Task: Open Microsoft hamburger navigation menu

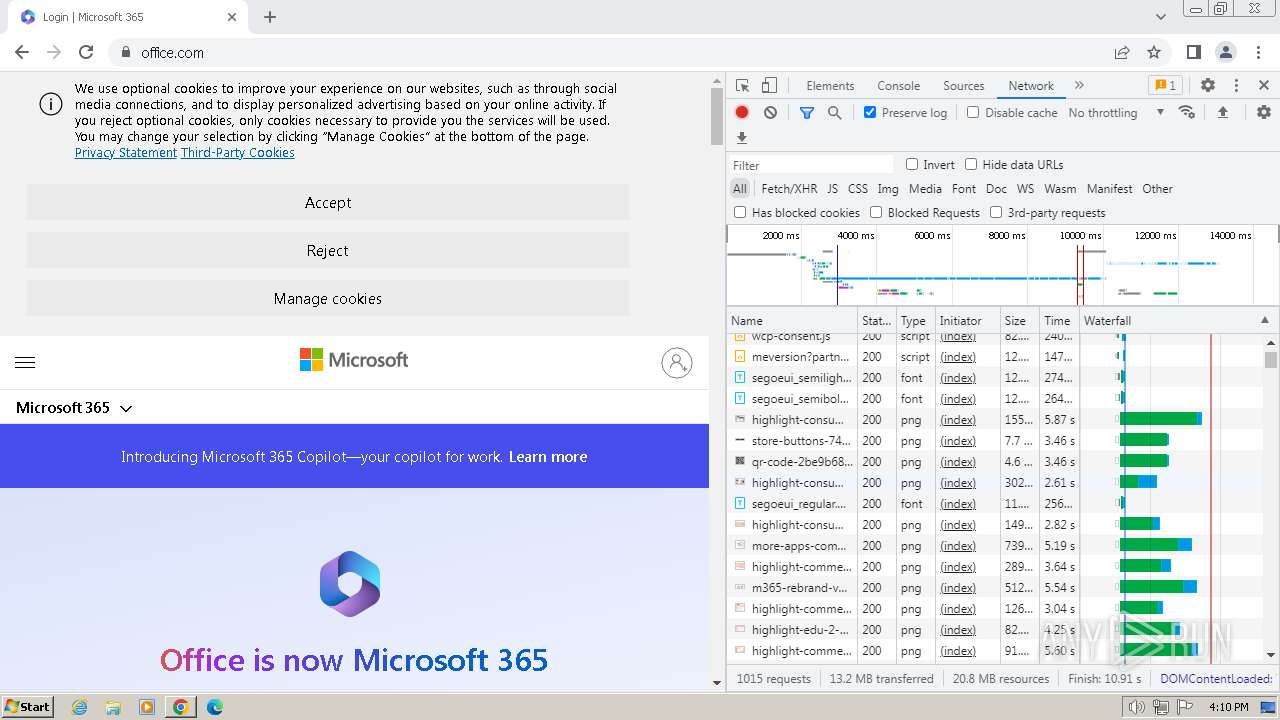Action: pos(25,362)
